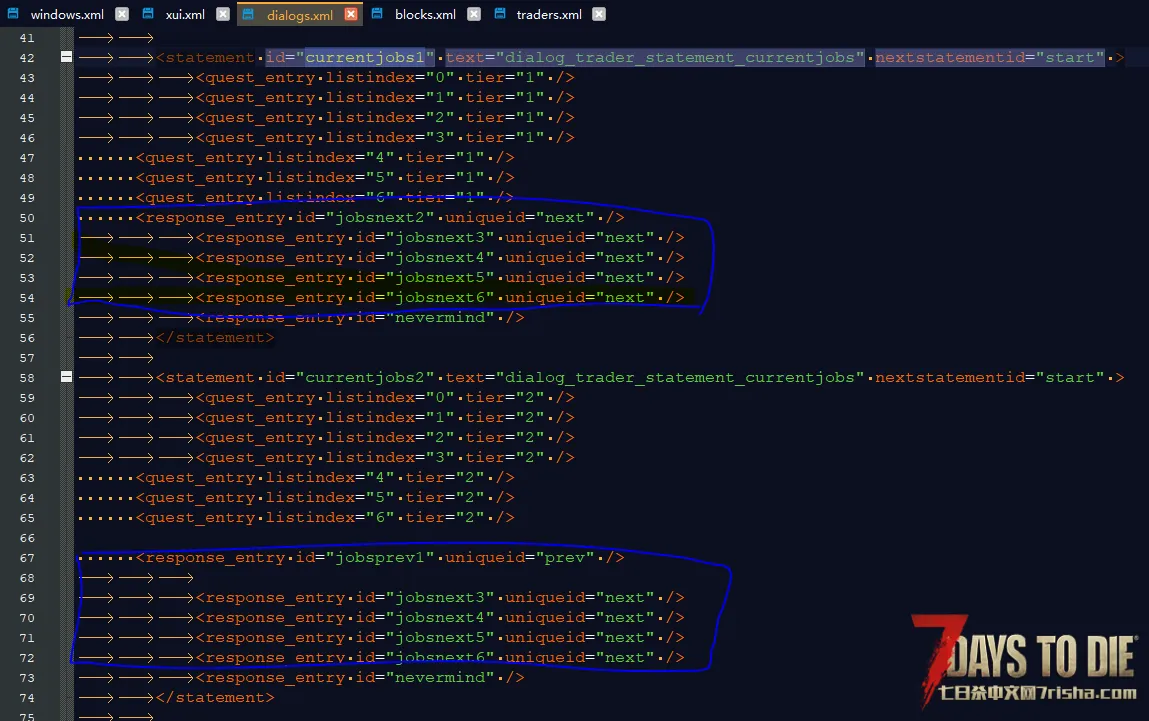Click the file icon on traders.xml tab

(x=499, y=15)
